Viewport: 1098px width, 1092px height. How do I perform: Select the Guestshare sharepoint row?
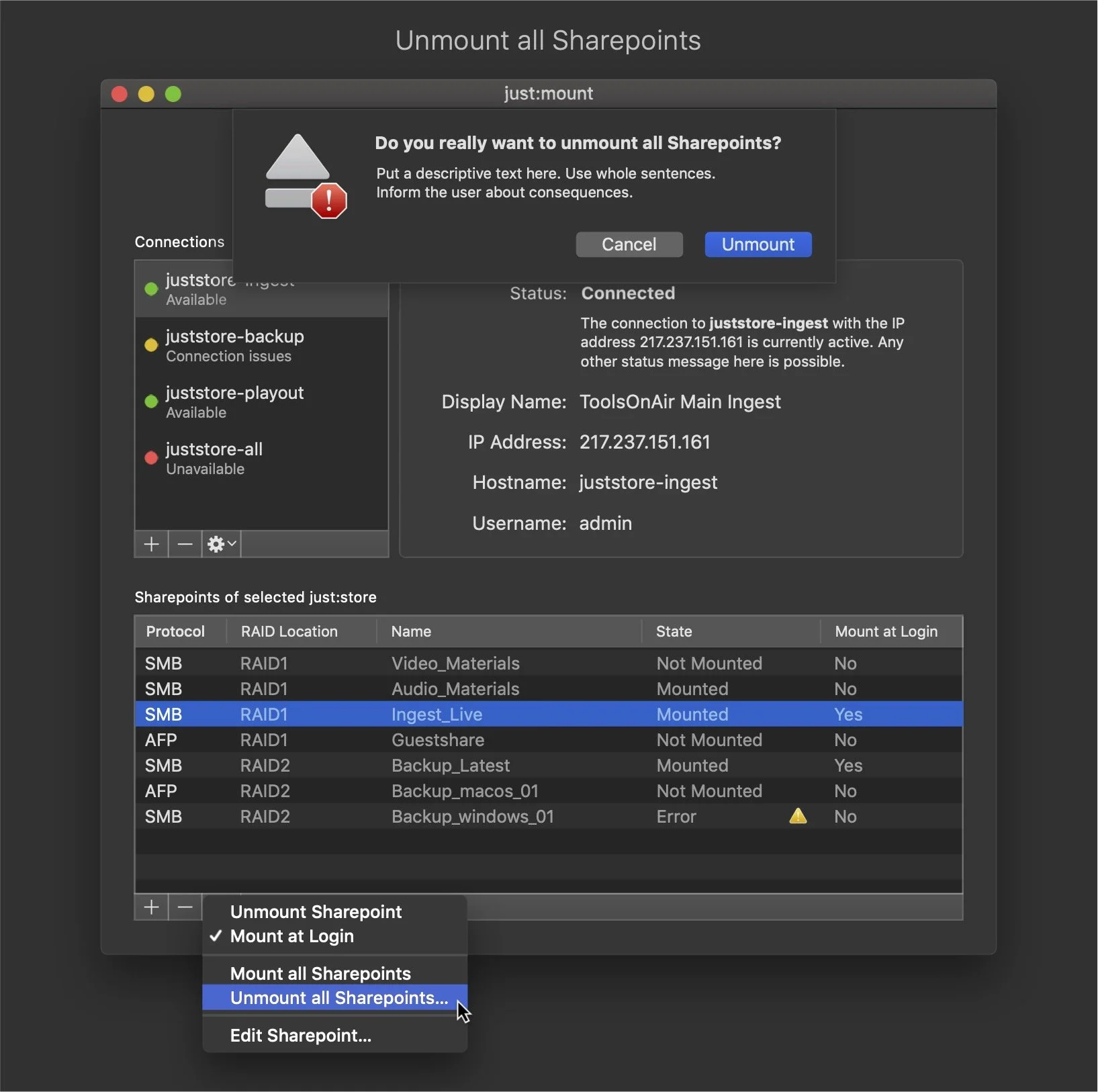549,739
